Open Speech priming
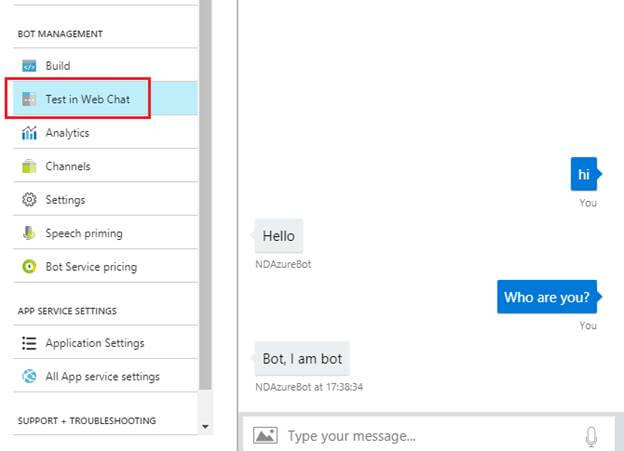 tap(105, 233)
